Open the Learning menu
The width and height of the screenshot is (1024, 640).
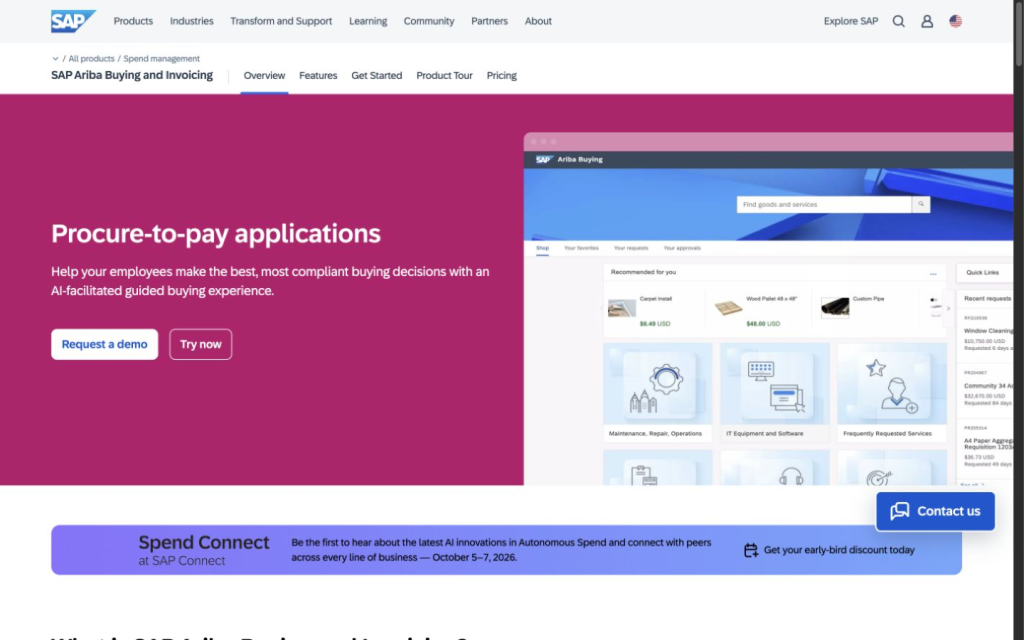point(368,21)
